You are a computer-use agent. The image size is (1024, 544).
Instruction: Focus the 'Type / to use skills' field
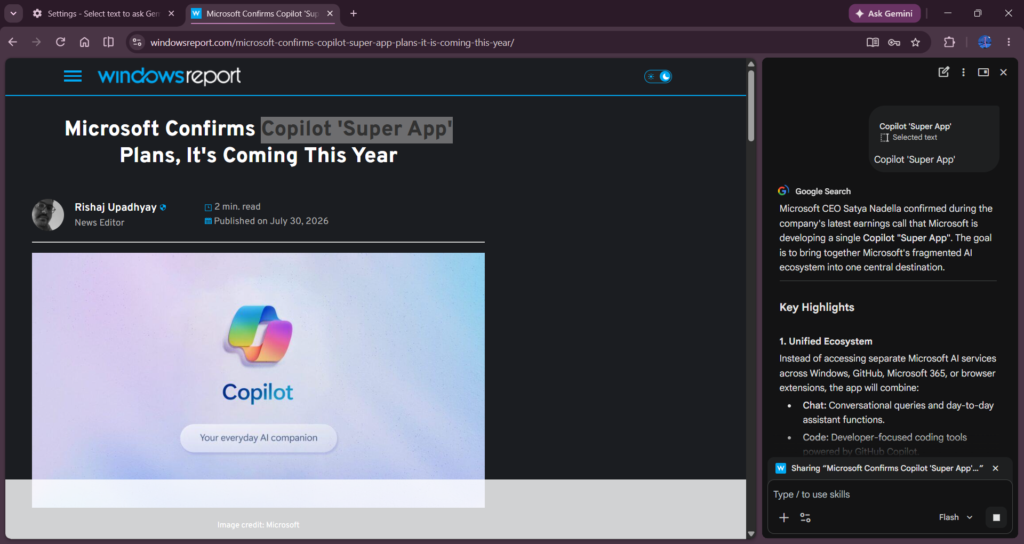[x=889, y=494]
